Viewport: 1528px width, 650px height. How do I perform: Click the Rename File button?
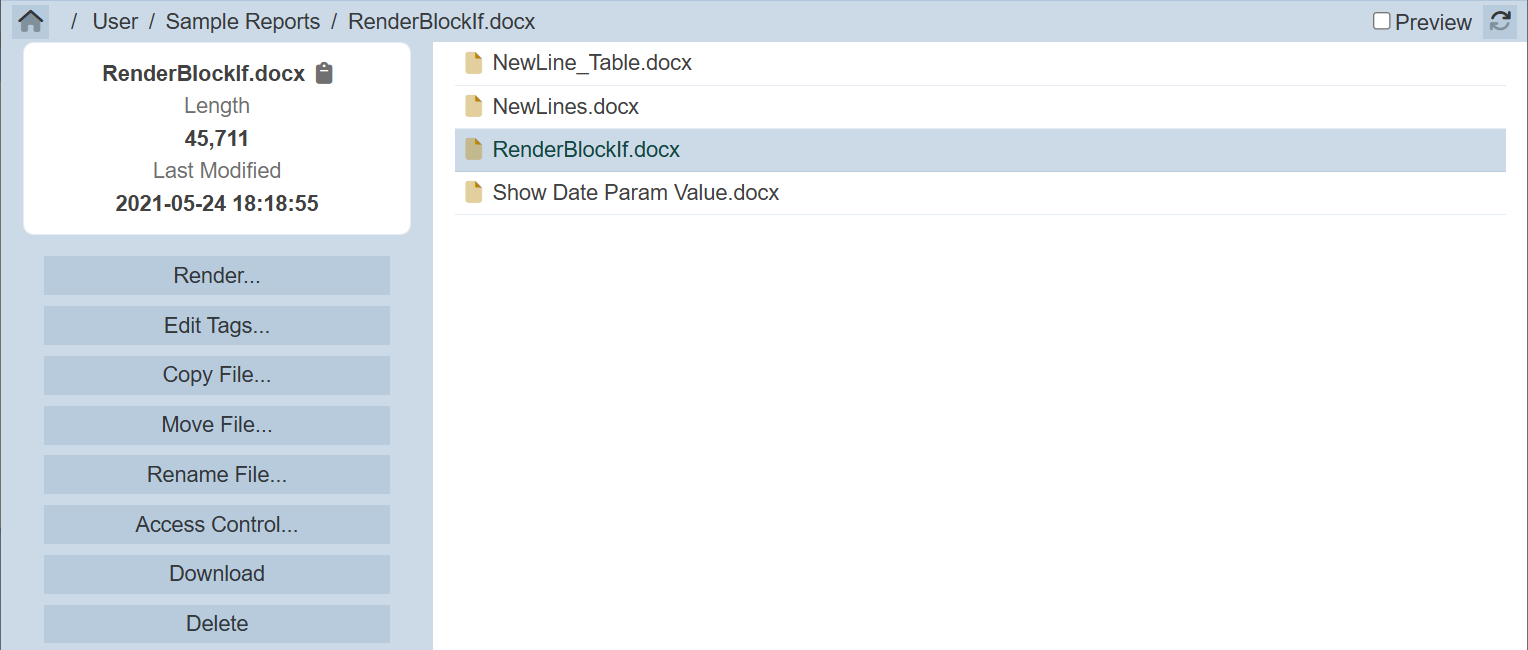tap(217, 475)
